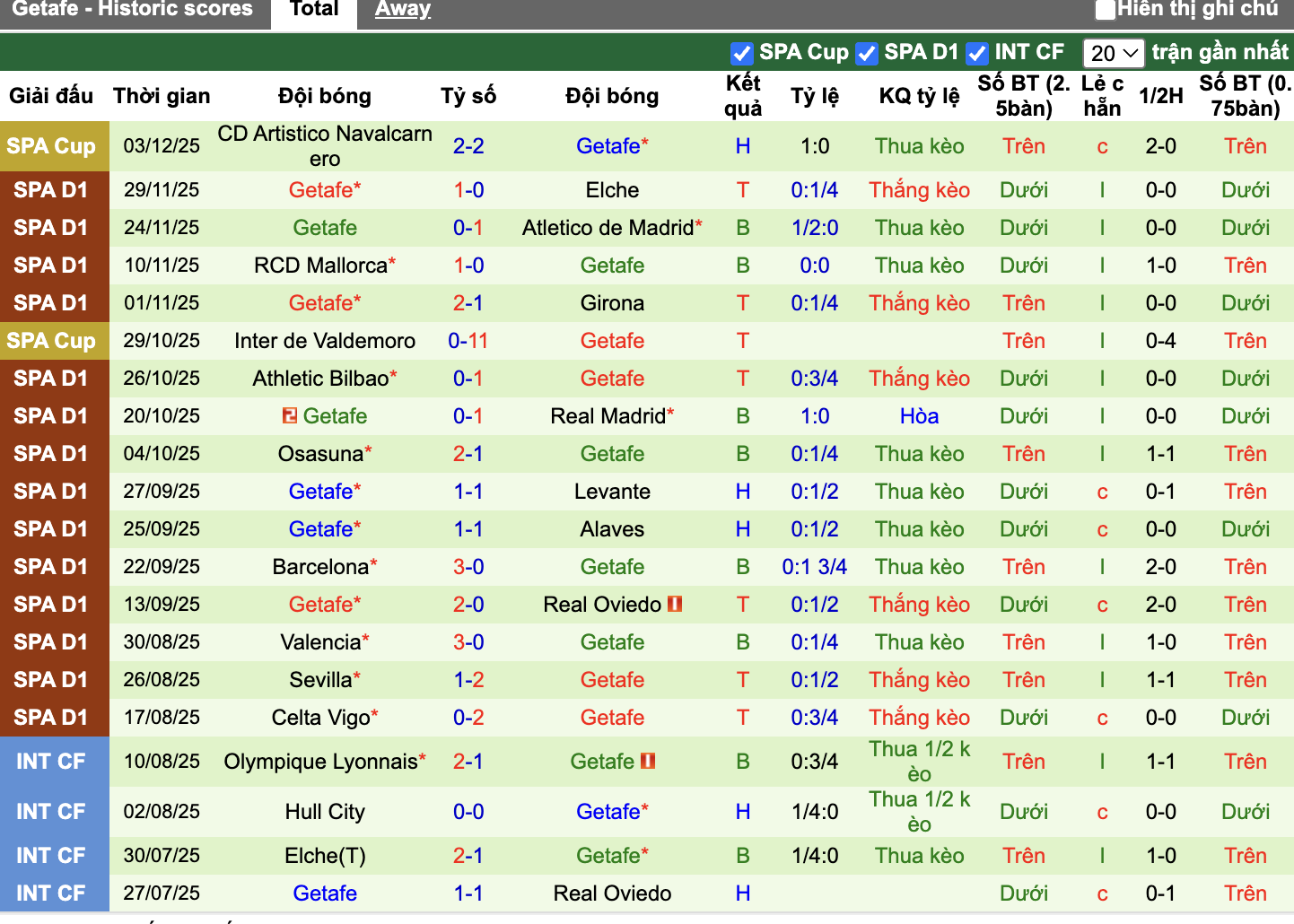
Task: Click card icon next to Real Oviedo on 13/09/25
Action: coord(675,604)
